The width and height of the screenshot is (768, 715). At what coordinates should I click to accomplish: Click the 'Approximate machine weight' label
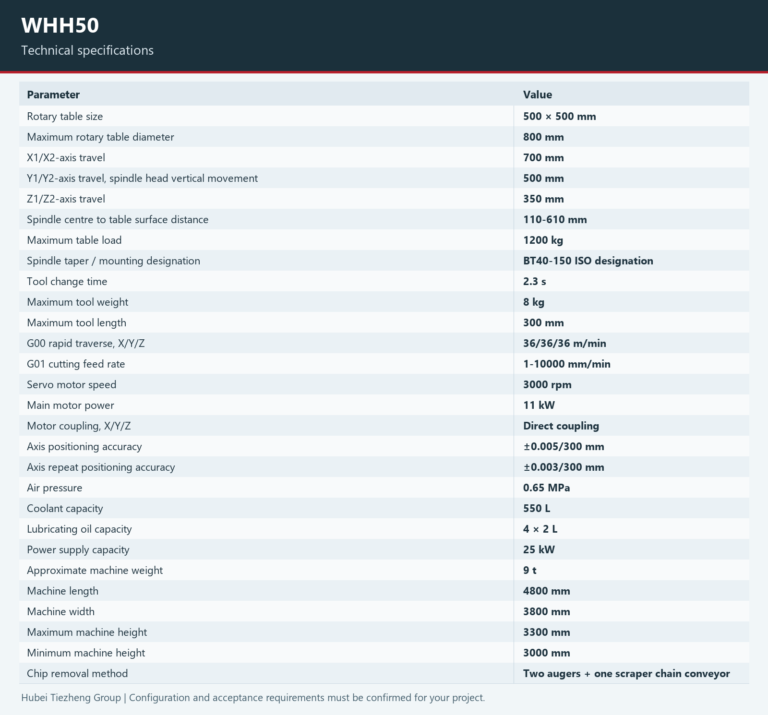pyautogui.click(x=95, y=571)
